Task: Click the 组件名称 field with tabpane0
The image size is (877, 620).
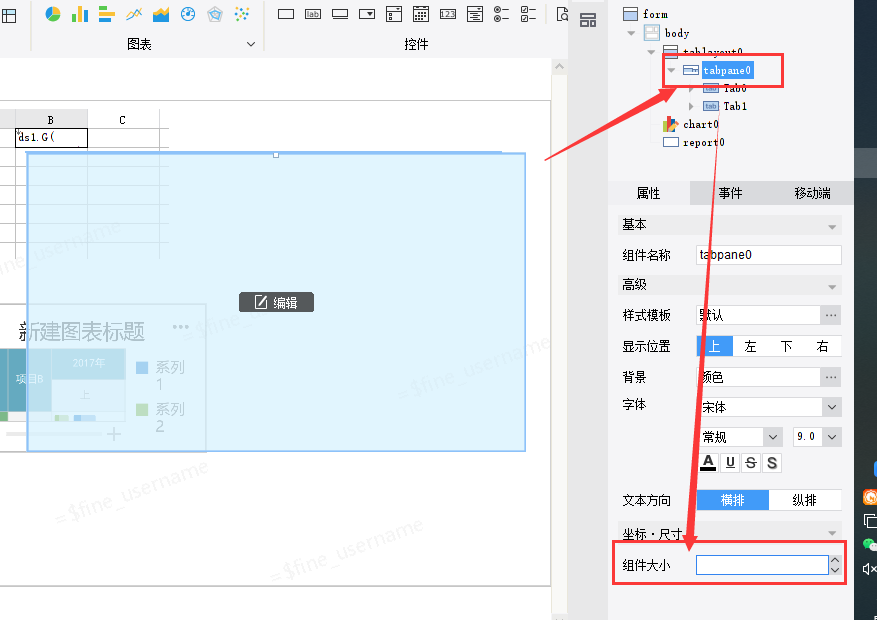Action: (x=769, y=255)
